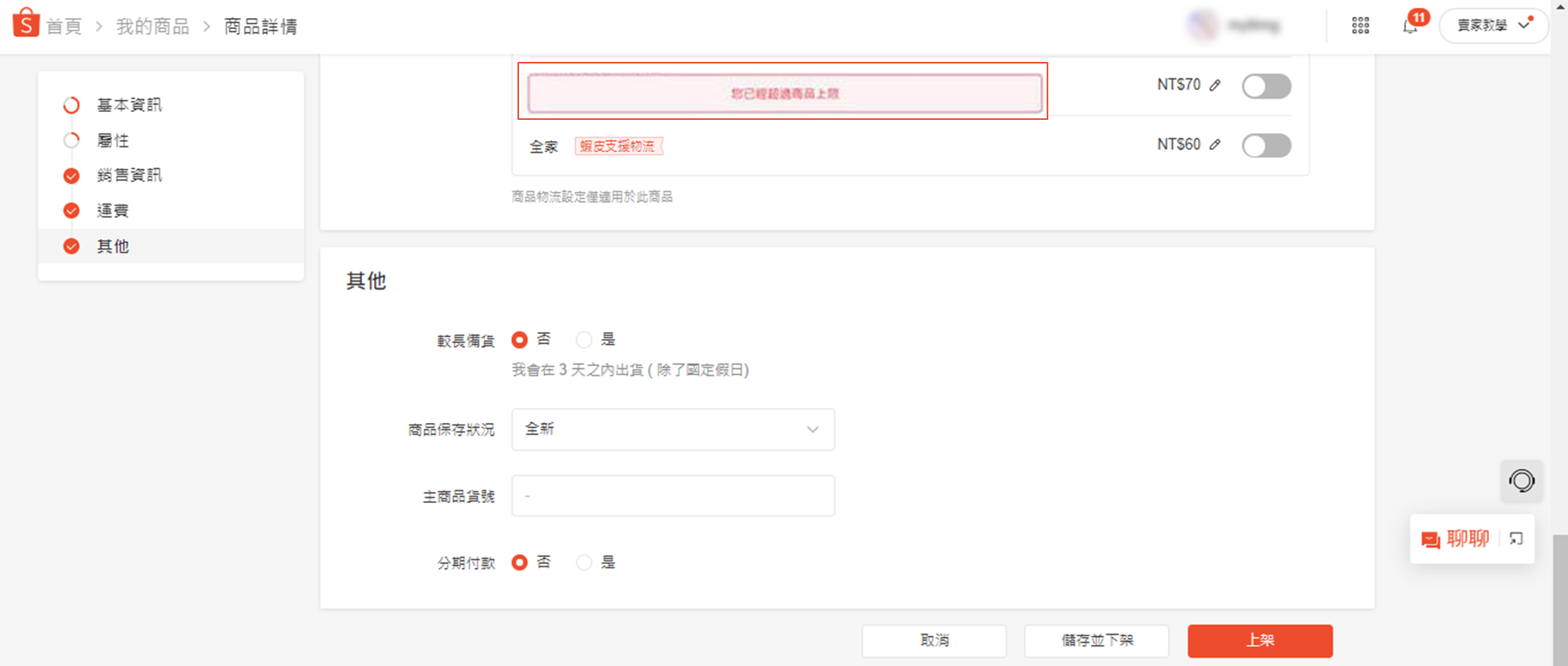Go to 基本資訊 section

point(129,105)
